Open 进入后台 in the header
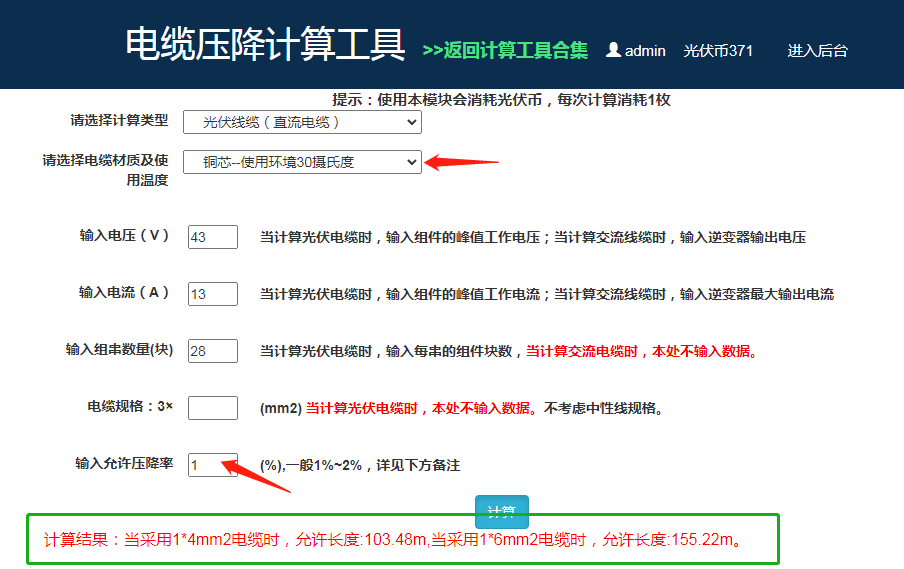This screenshot has width=904, height=569. (817, 51)
